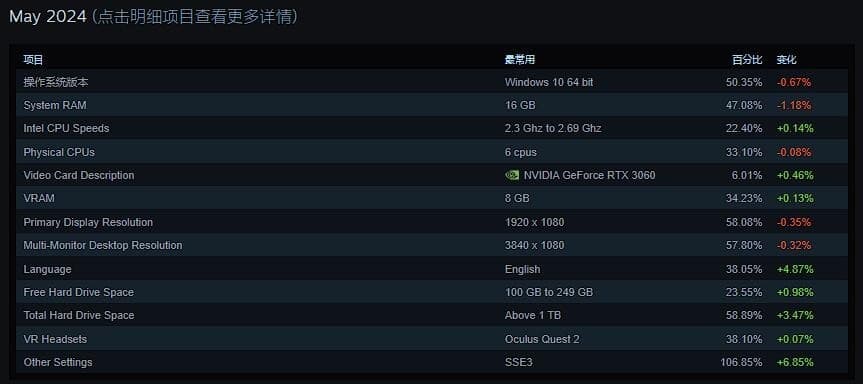Click the 最常用 column header
Image resolution: width=863 pixels, height=384 pixels.
520,59
